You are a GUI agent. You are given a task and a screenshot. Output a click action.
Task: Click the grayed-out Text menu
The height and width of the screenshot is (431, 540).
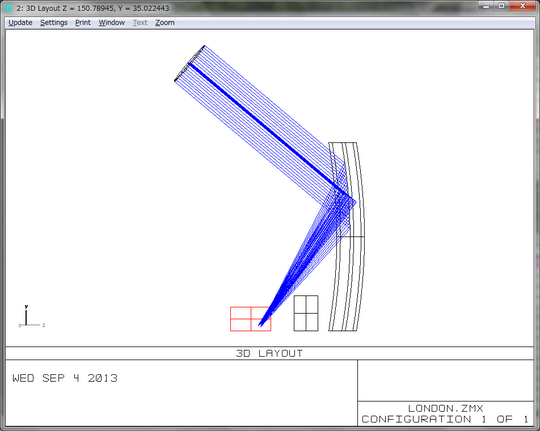coord(140,23)
